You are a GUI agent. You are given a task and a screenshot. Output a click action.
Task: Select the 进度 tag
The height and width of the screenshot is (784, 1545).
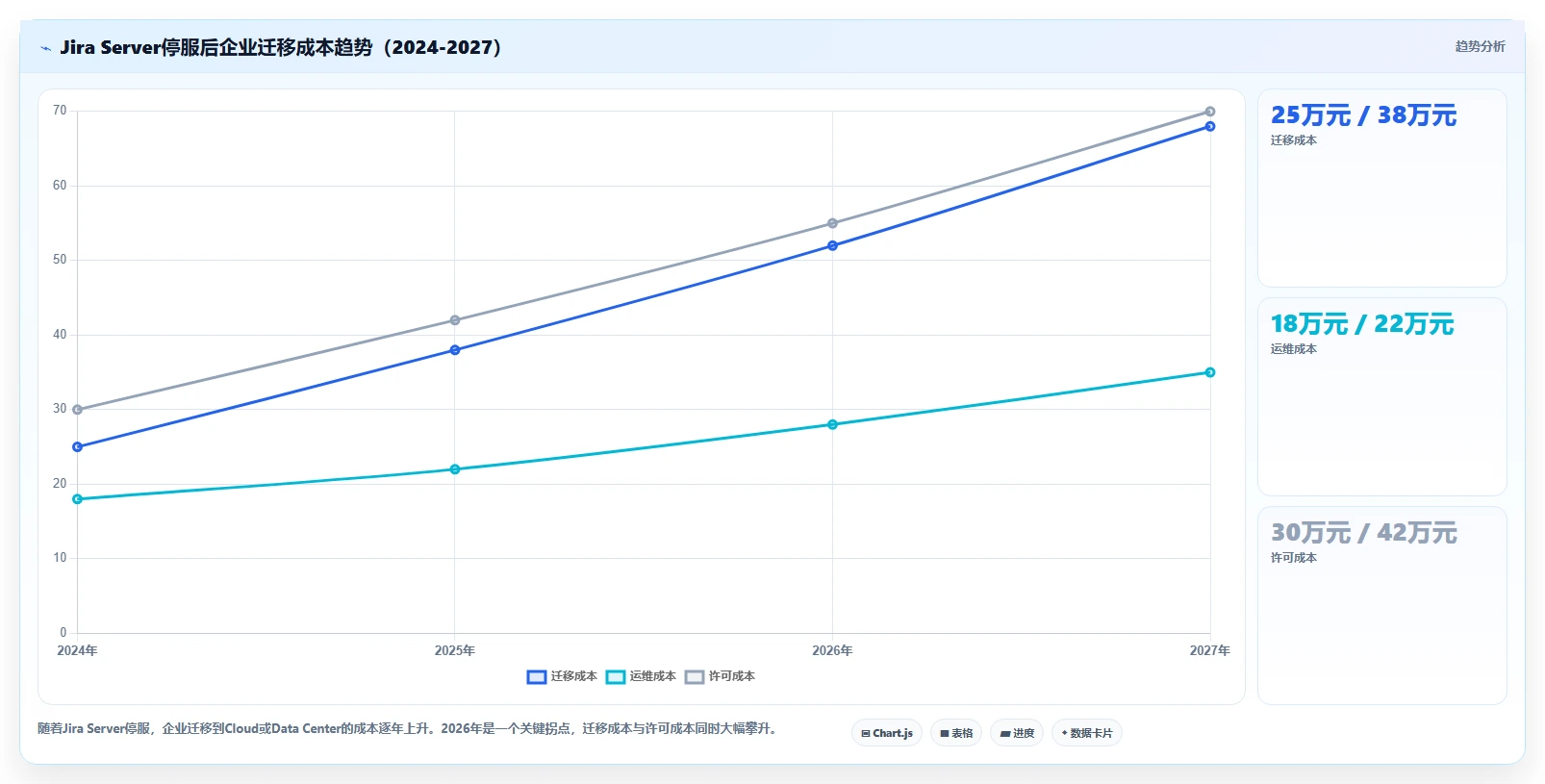[x=1017, y=733]
